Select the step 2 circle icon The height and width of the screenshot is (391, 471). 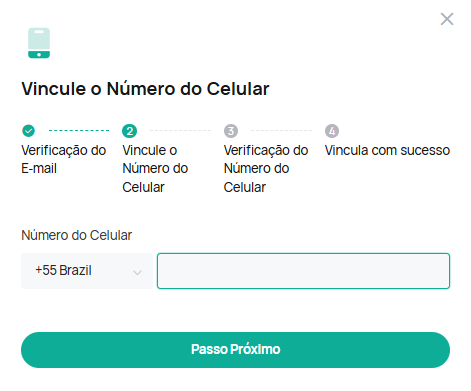[x=130, y=131]
